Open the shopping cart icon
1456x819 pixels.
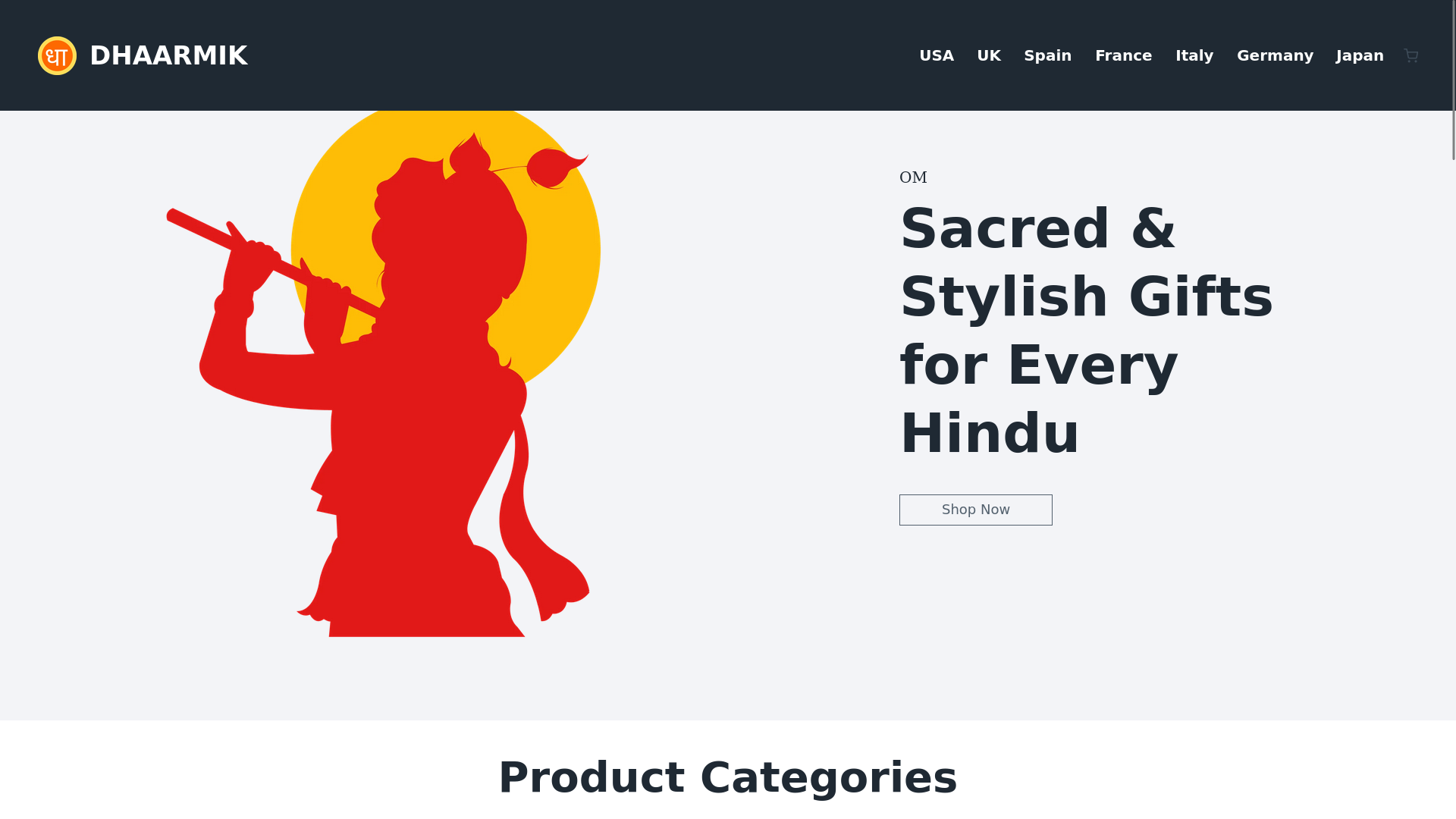1410,55
